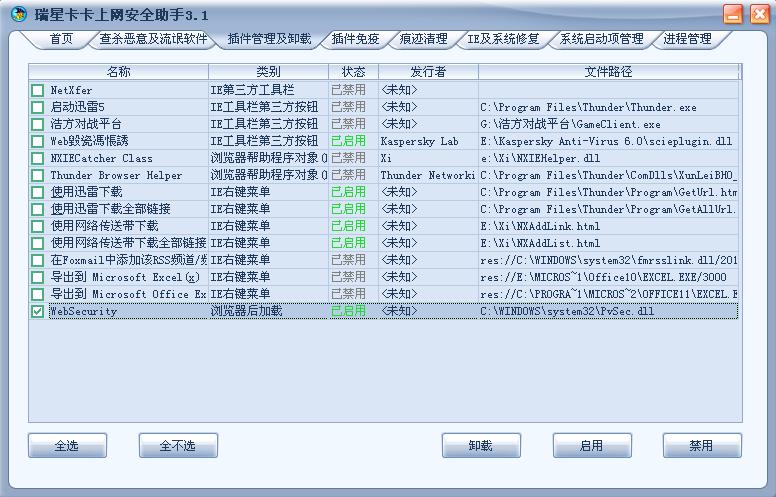Minimize the window with the orange button
The width and height of the screenshot is (776, 497).
point(733,14)
